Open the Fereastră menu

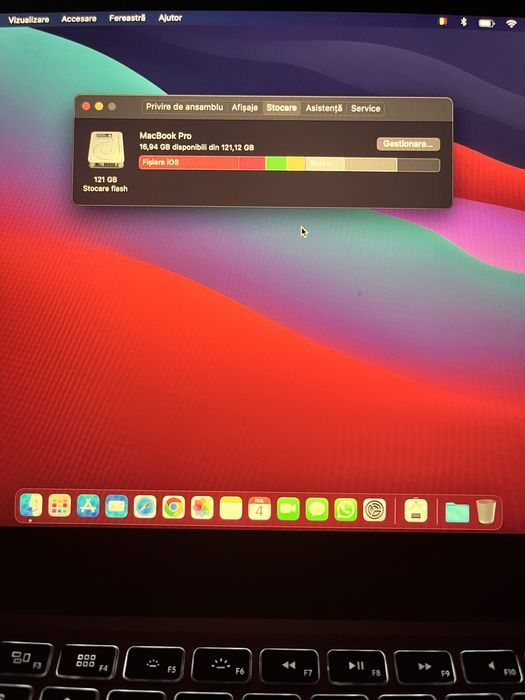127,18
